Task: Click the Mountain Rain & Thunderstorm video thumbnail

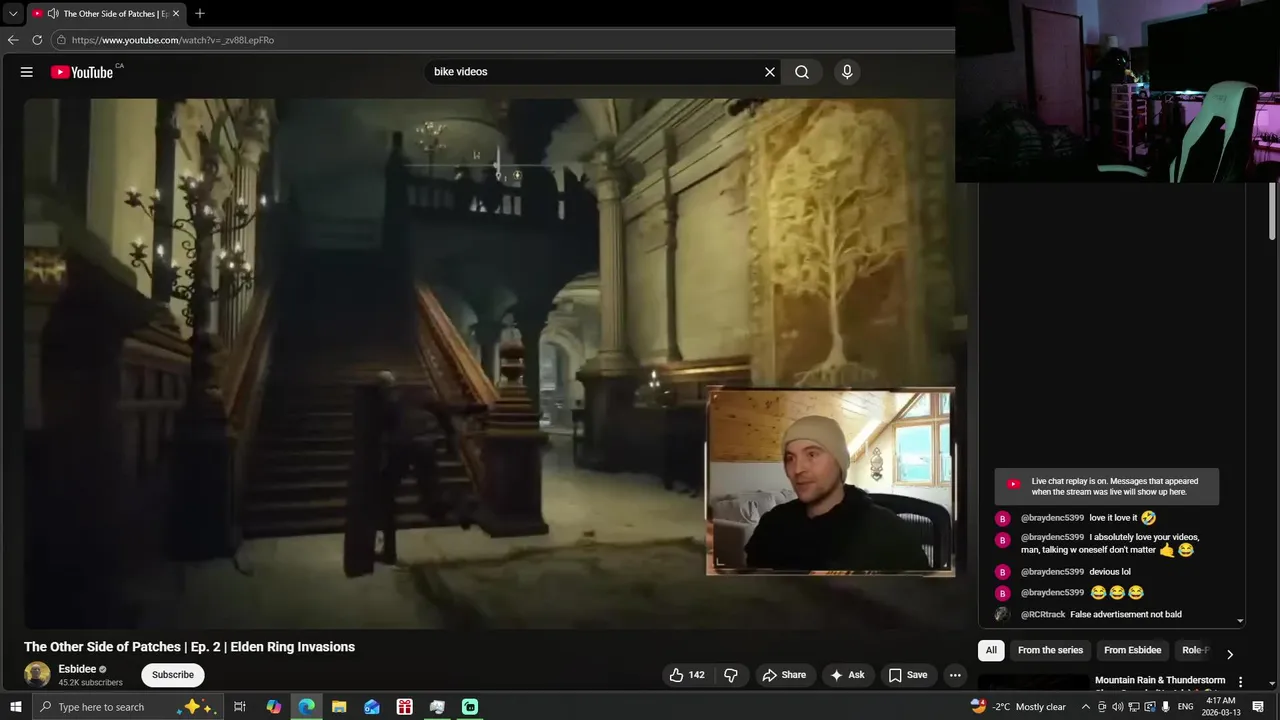Action: click(1033, 684)
